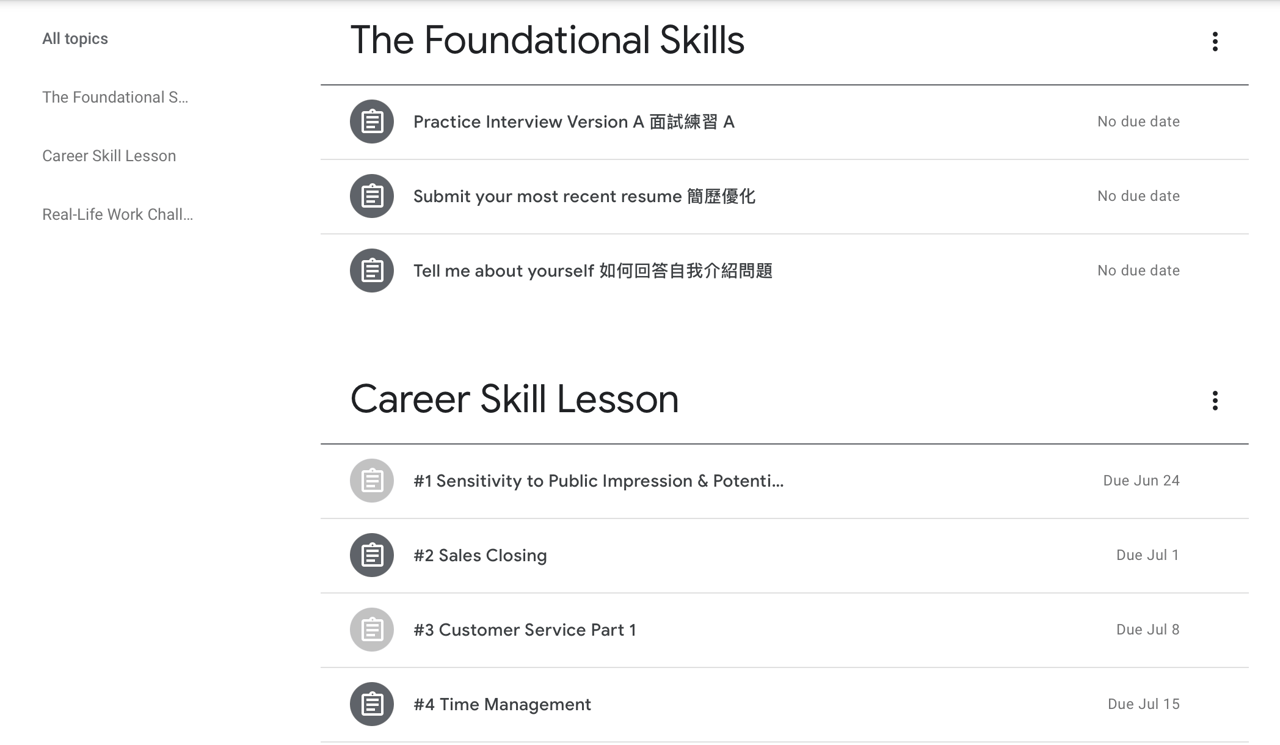
Task: Click the clipboard icon beside Submit your resume
Action: (371, 196)
